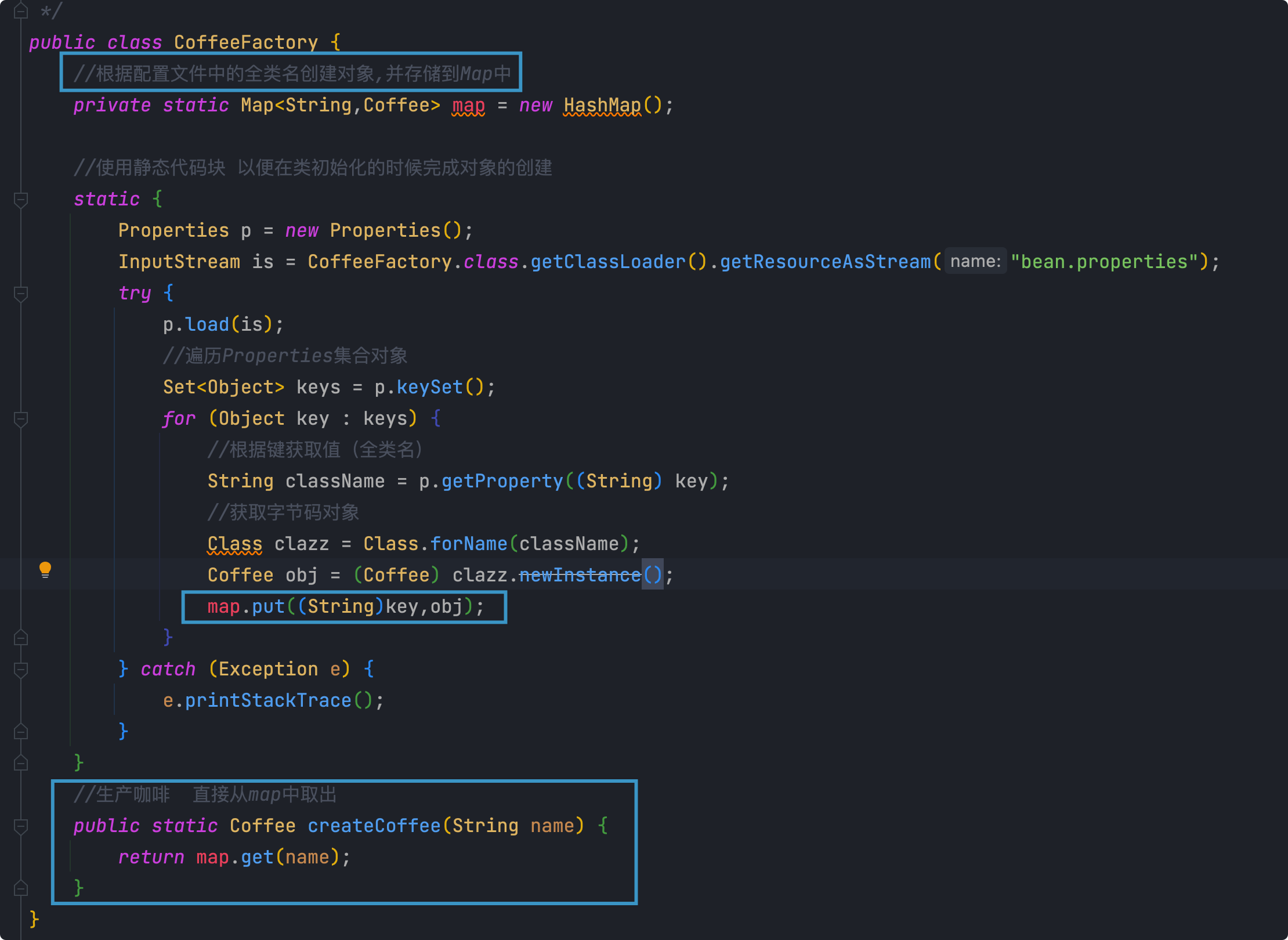Click the CoffeeFactory class name declaration
This screenshot has width=1288, height=940.
245,42
